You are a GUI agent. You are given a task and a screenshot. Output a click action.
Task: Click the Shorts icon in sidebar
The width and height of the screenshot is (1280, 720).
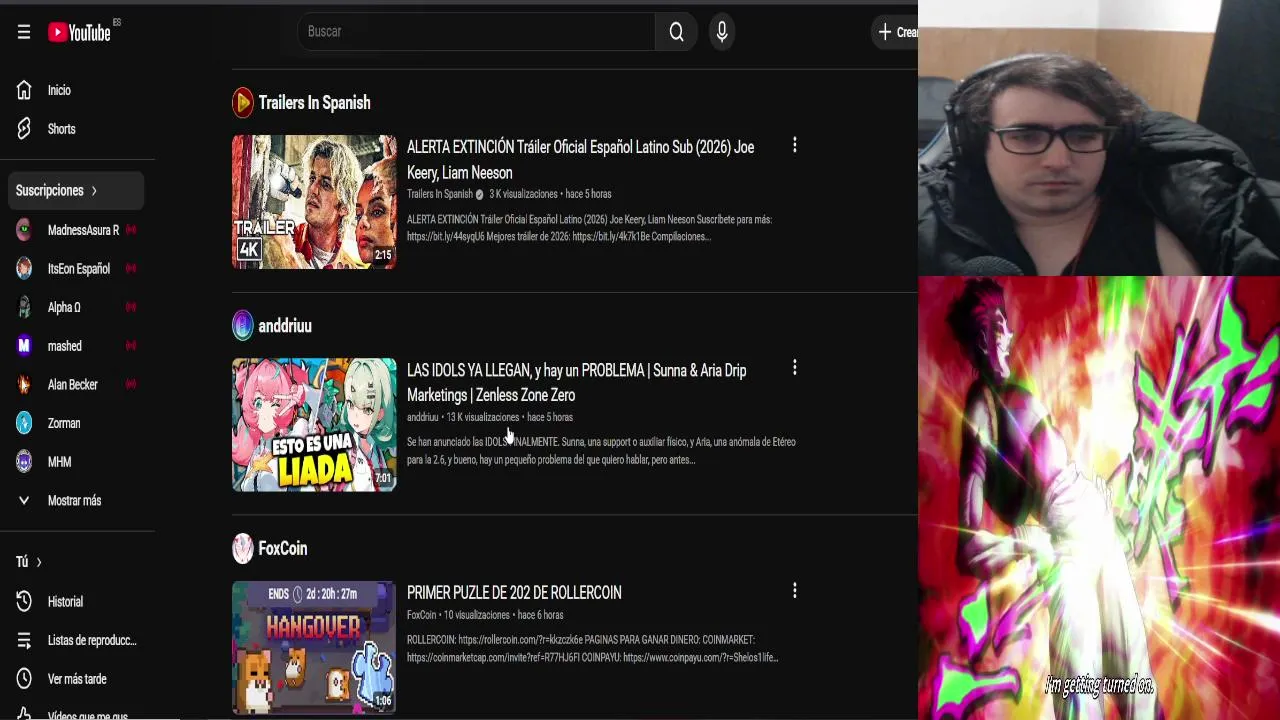pos(24,129)
